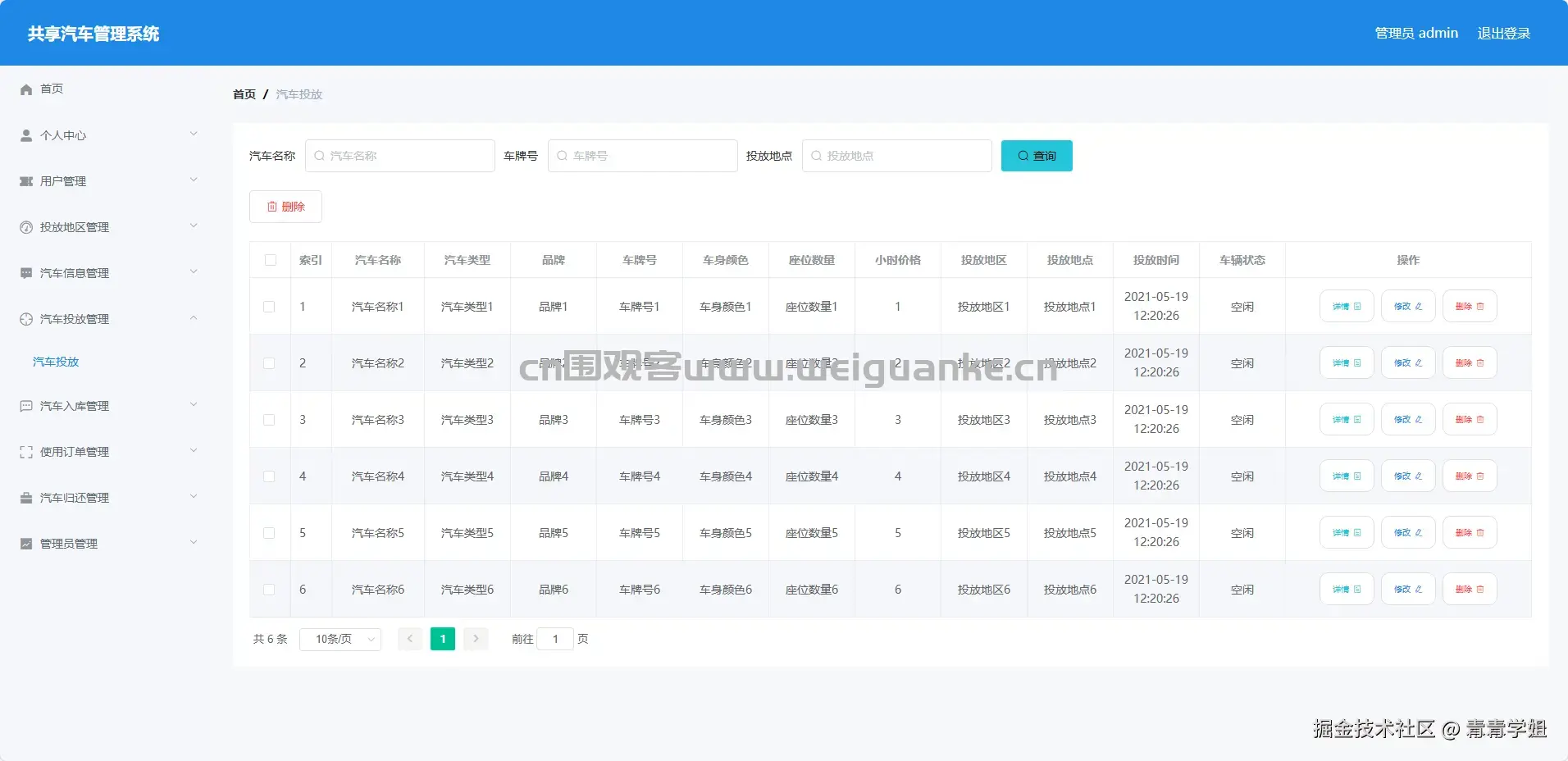Open the 10条/页 page size dropdown
The width and height of the screenshot is (1568, 761).
pos(340,639)
